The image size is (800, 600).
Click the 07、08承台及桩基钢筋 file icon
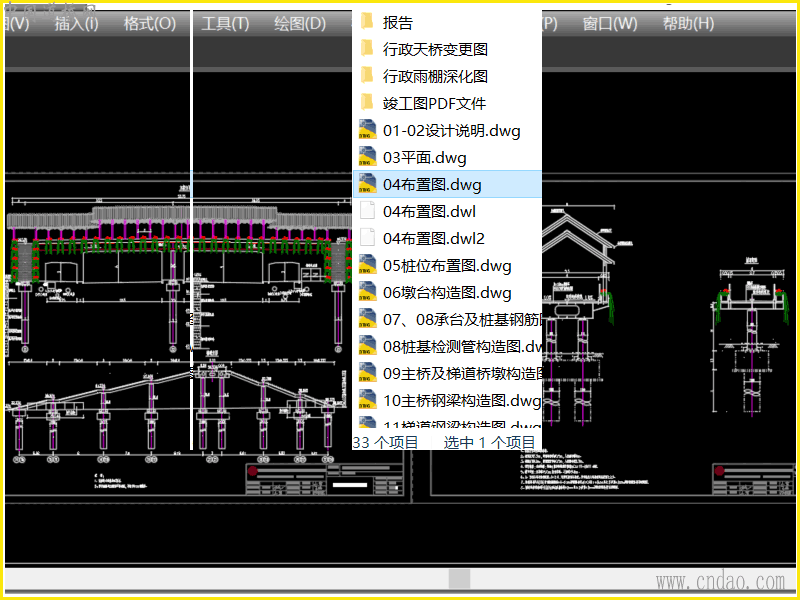[x=367, y=319]
